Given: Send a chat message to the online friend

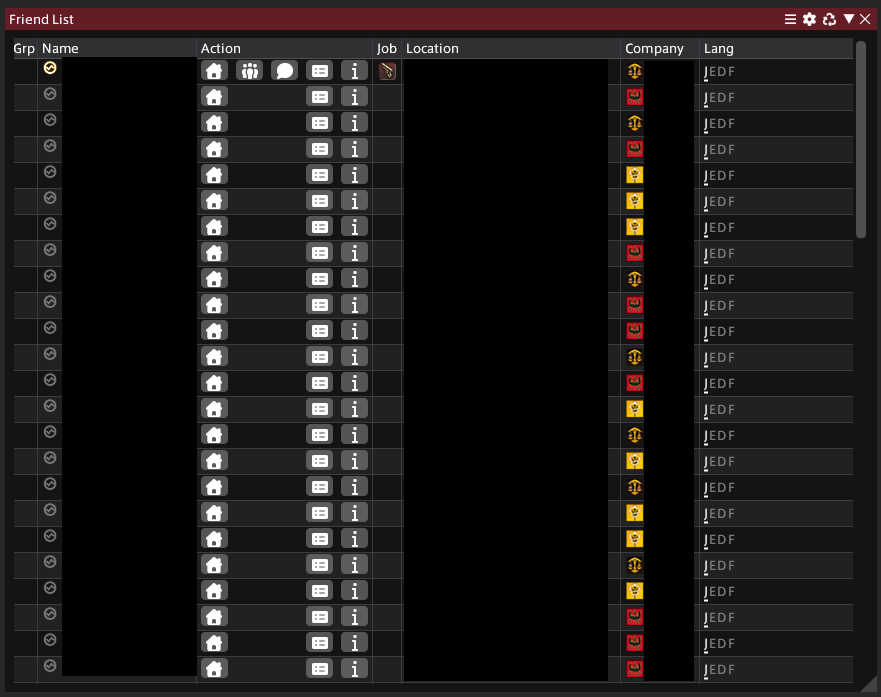Looking at the screenshot, I should [x=284, y=71].
